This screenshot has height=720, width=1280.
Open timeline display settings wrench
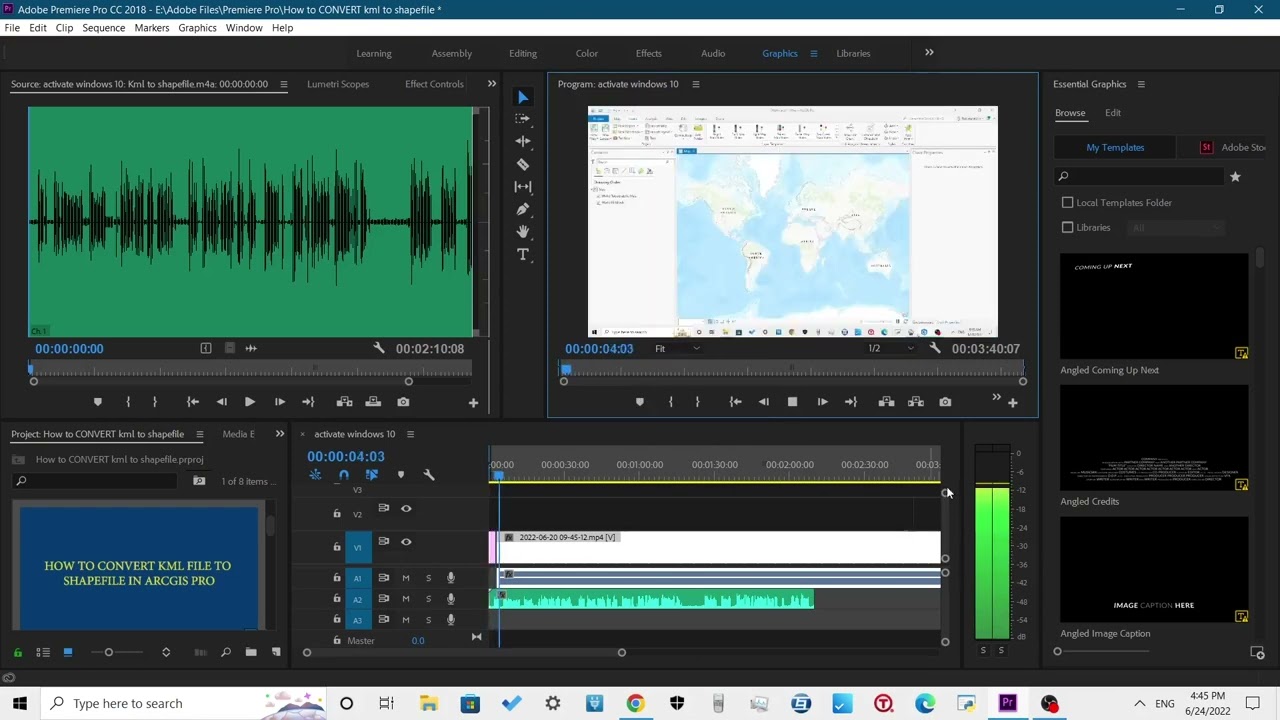429,475
